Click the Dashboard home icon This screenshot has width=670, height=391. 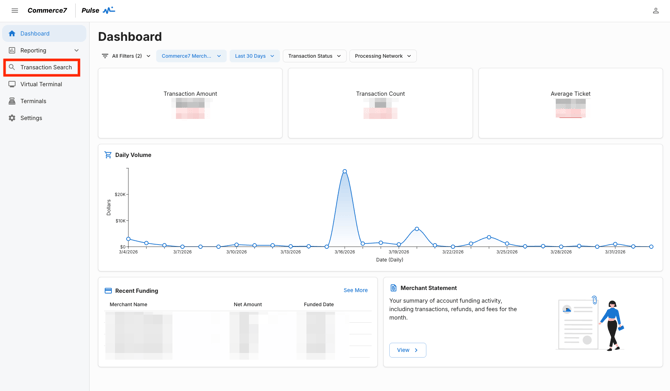click(x=12, y=33)
